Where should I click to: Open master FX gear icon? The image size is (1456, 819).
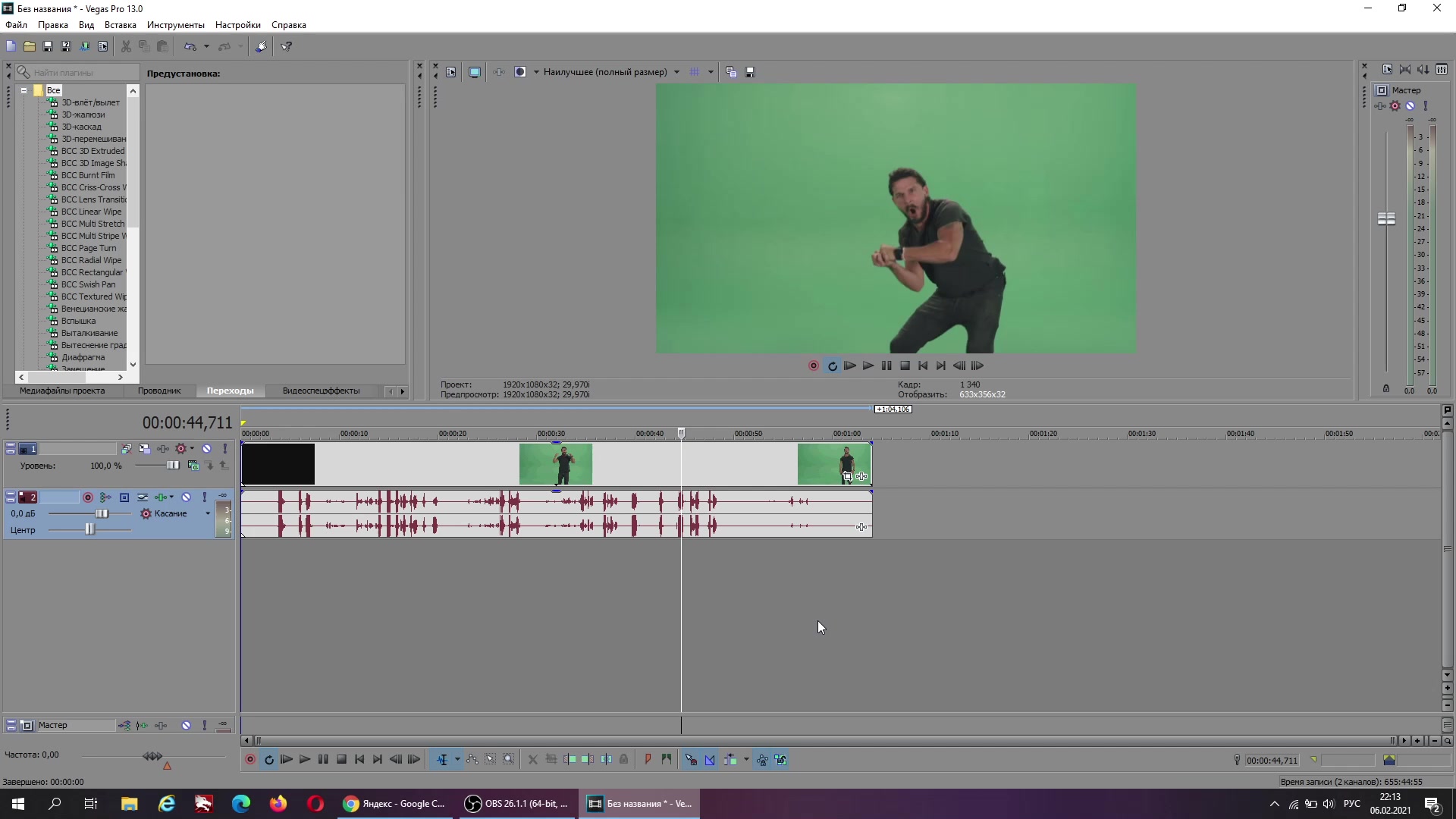click(x=1395, y=106)
